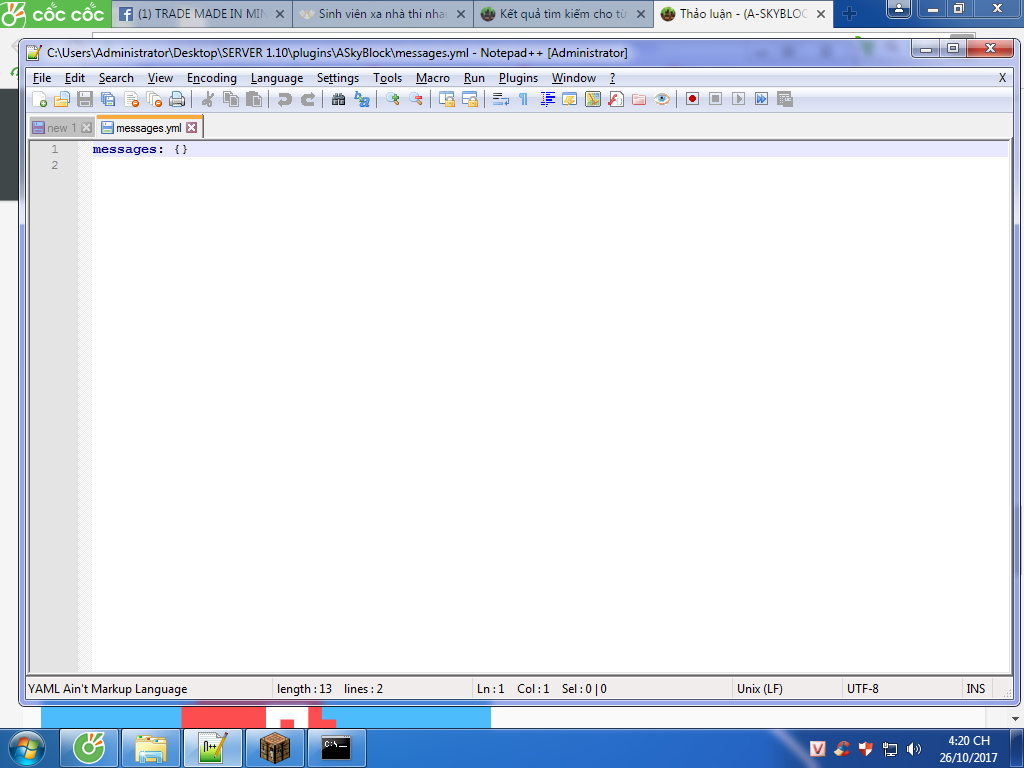Open the Encoding menu
This screenshot has height=768, width=1024.
[x=211, y=78]
